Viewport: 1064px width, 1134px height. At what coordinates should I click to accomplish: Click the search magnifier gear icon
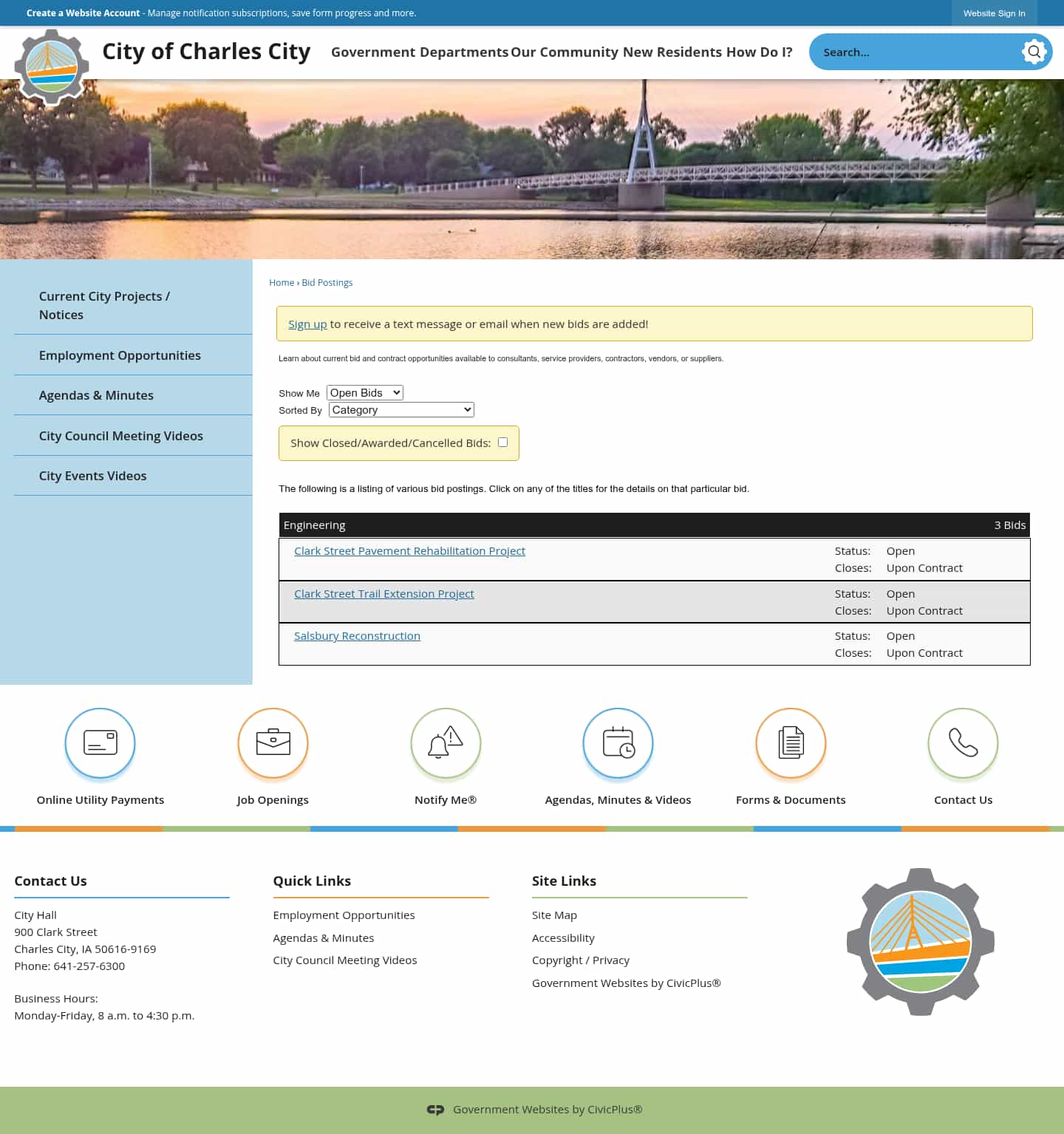(1034, 52)
